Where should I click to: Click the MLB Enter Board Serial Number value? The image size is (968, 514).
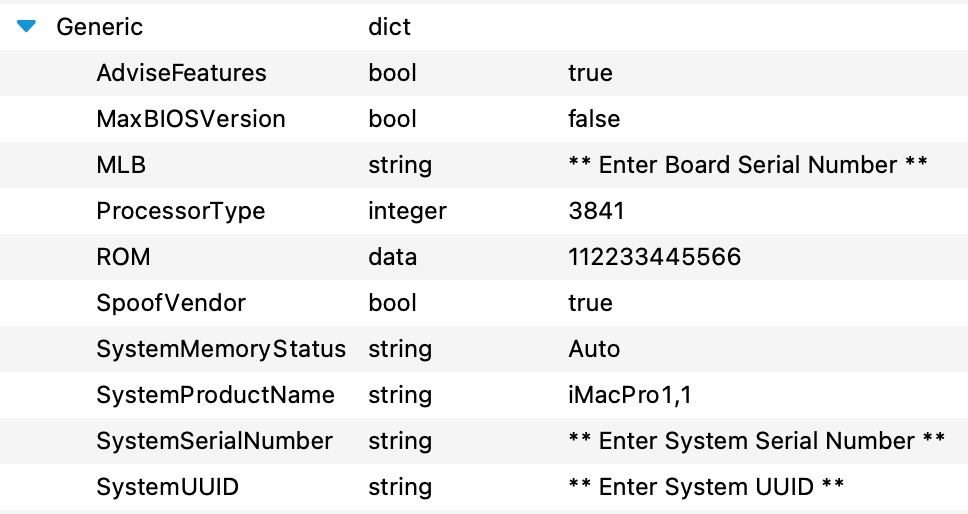748,165
